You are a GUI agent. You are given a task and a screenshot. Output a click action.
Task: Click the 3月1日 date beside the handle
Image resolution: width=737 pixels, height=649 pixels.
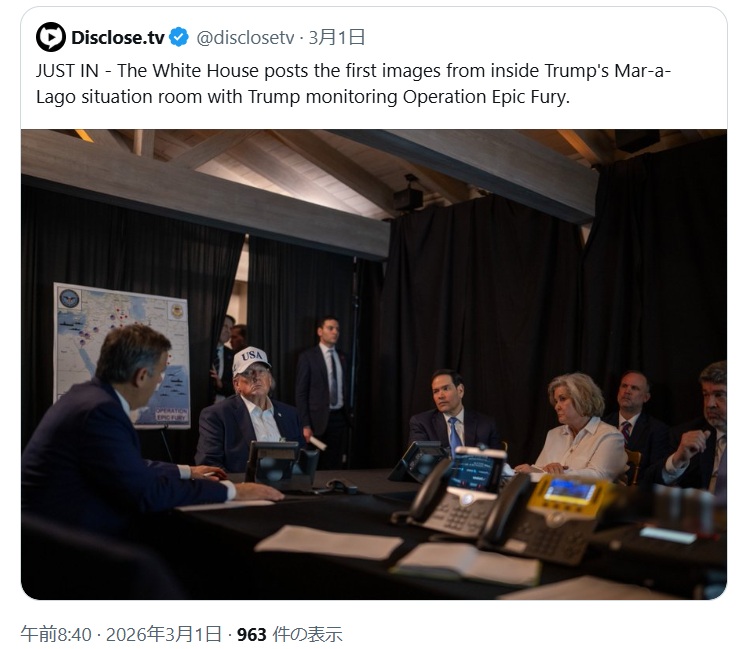click(337, 37)
